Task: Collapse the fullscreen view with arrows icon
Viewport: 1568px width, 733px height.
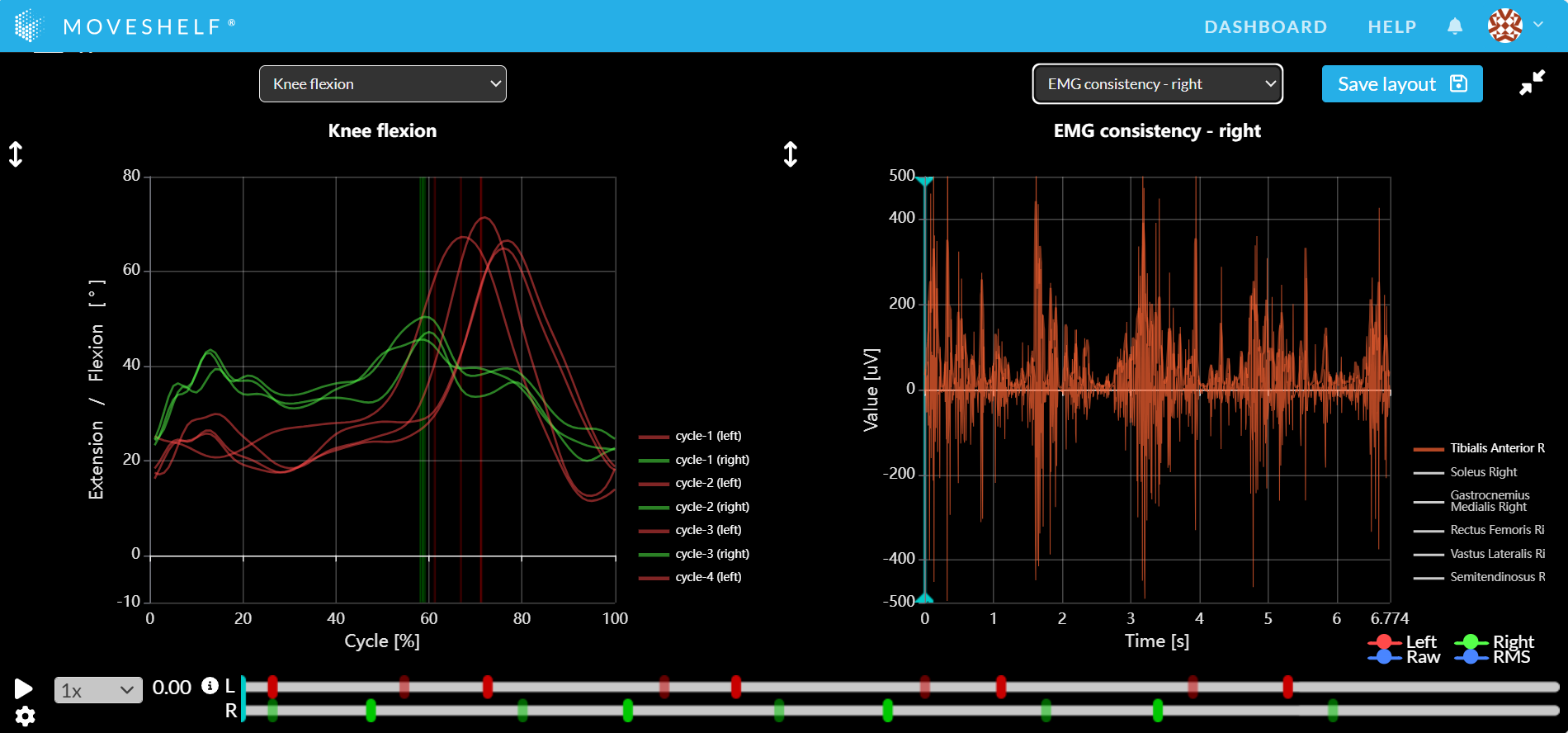Action: coord(1532,83)
